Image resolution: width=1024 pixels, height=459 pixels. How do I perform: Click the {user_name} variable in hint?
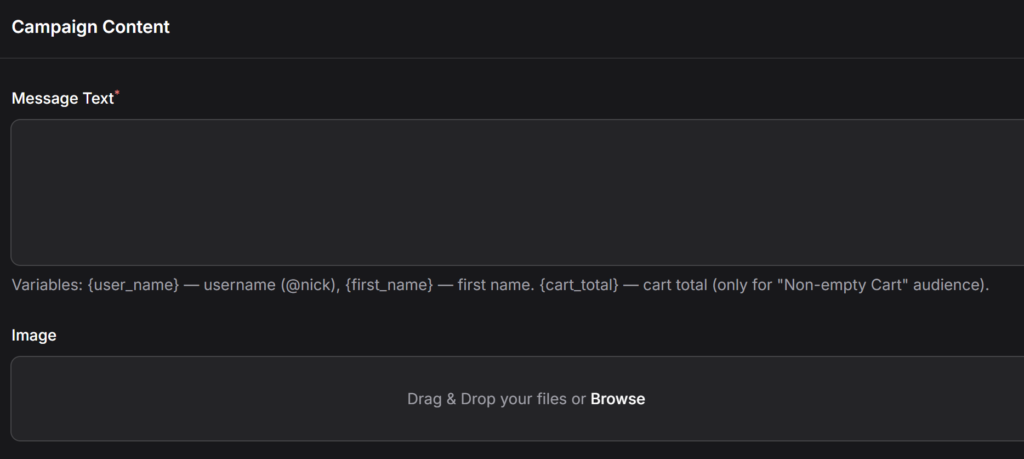133,286
